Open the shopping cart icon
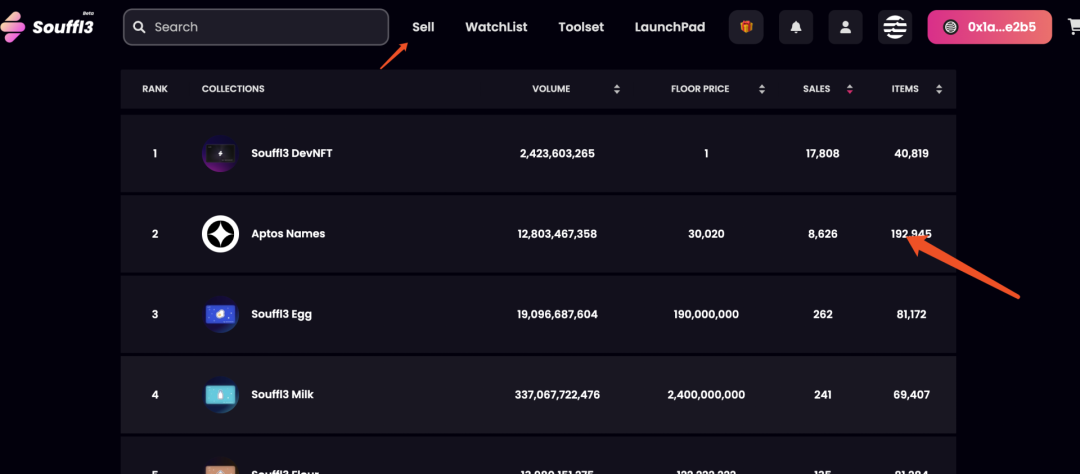 pyautogui.click(x=1073, y=27)
